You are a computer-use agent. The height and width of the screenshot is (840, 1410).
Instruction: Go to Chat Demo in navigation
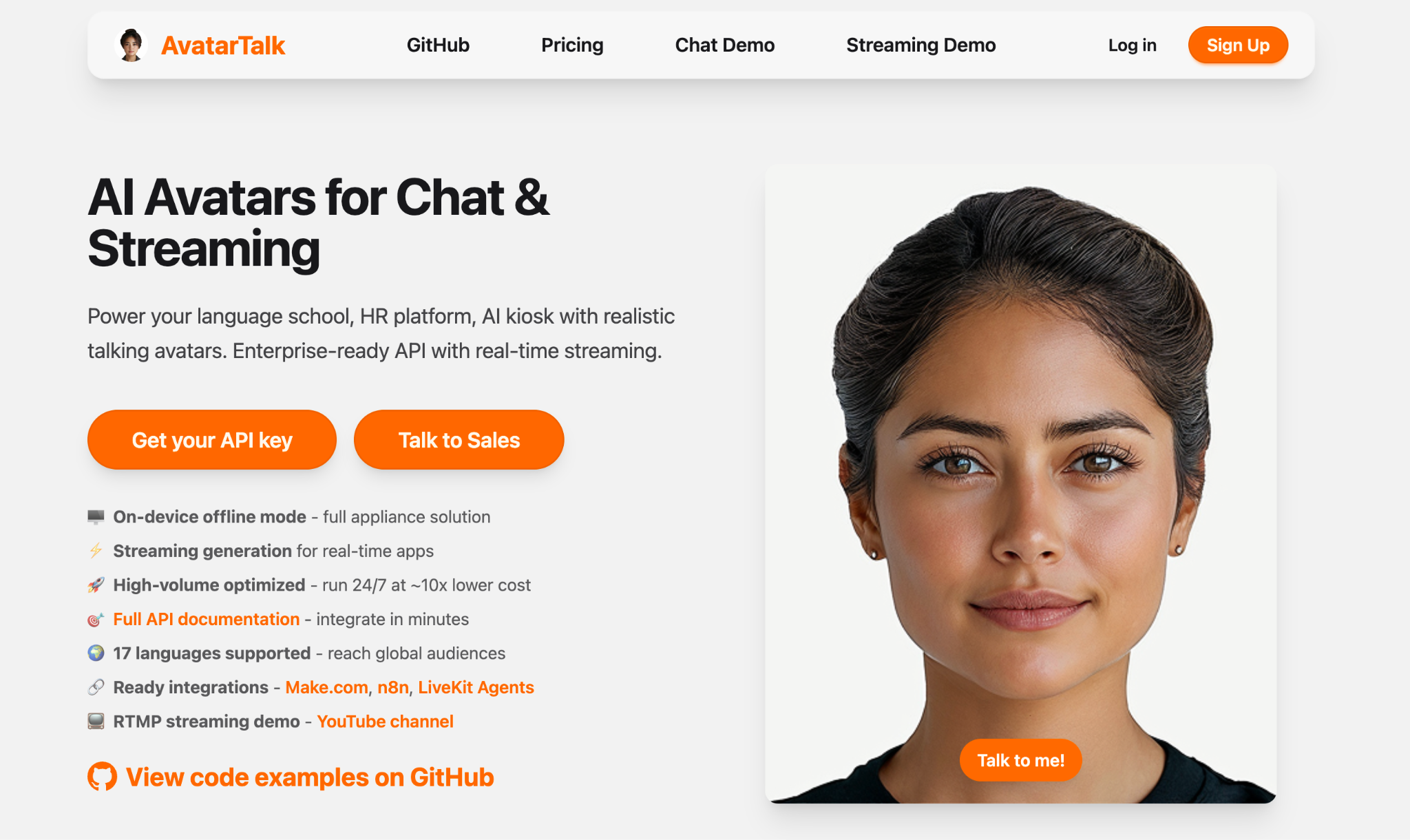725,45
